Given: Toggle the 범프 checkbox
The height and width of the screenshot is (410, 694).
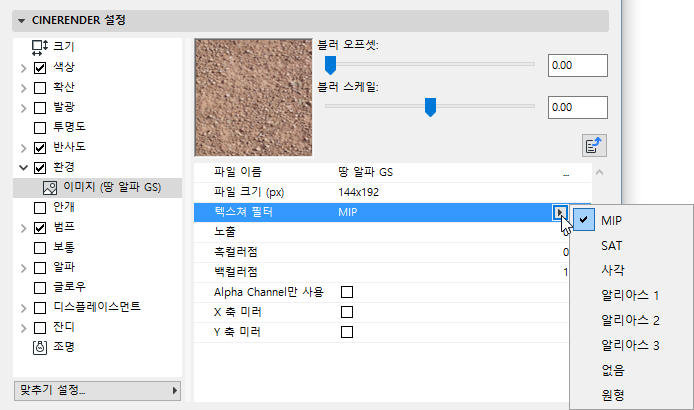Looking at the screenshot, I should click(x=40, y=228).
